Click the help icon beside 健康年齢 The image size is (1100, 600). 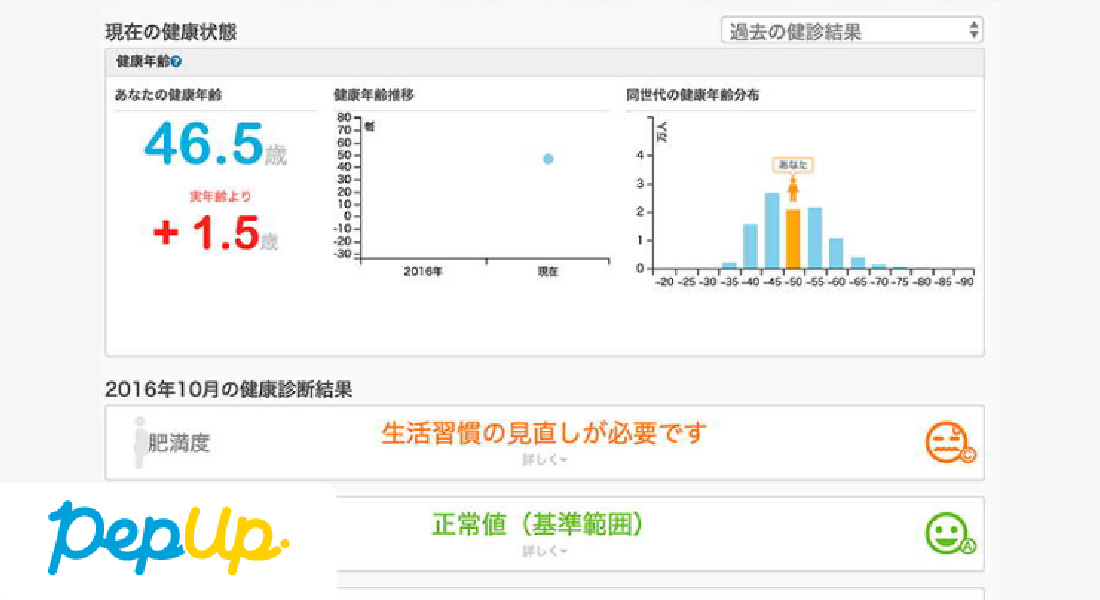click(176, 62)
